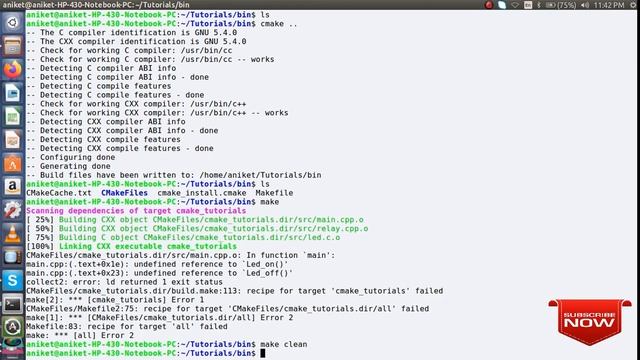Open the Skype indicator in top panel
This screenshot has height=360, width=640.
[502, 5]
